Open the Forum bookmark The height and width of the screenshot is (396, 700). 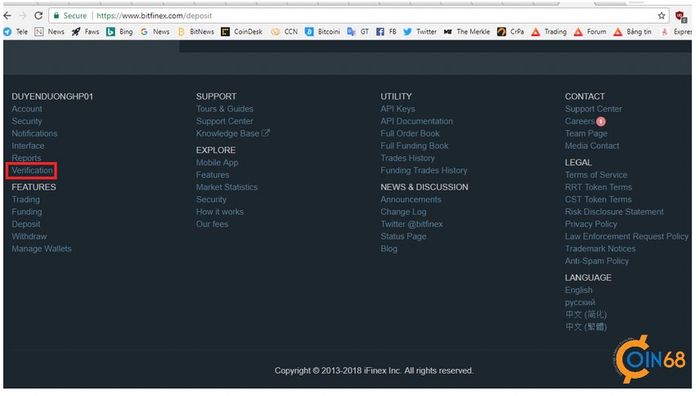point(590,32)
